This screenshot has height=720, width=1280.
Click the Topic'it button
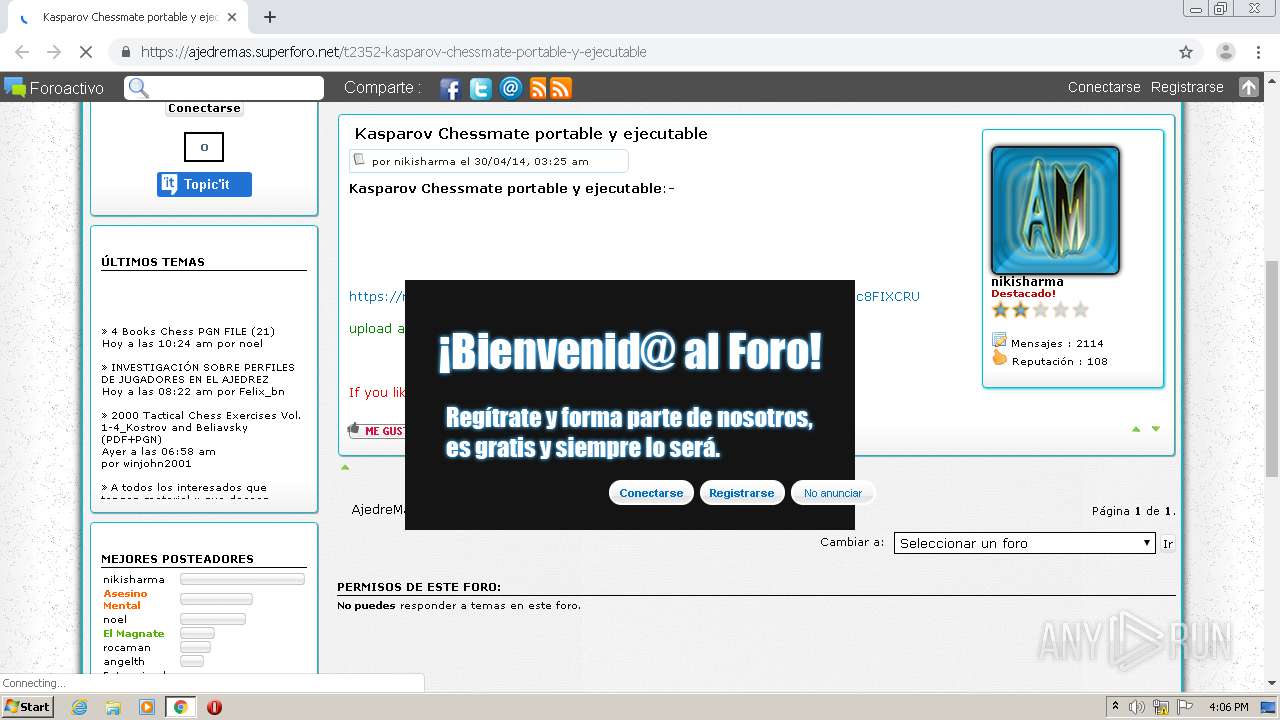point(204,184)
